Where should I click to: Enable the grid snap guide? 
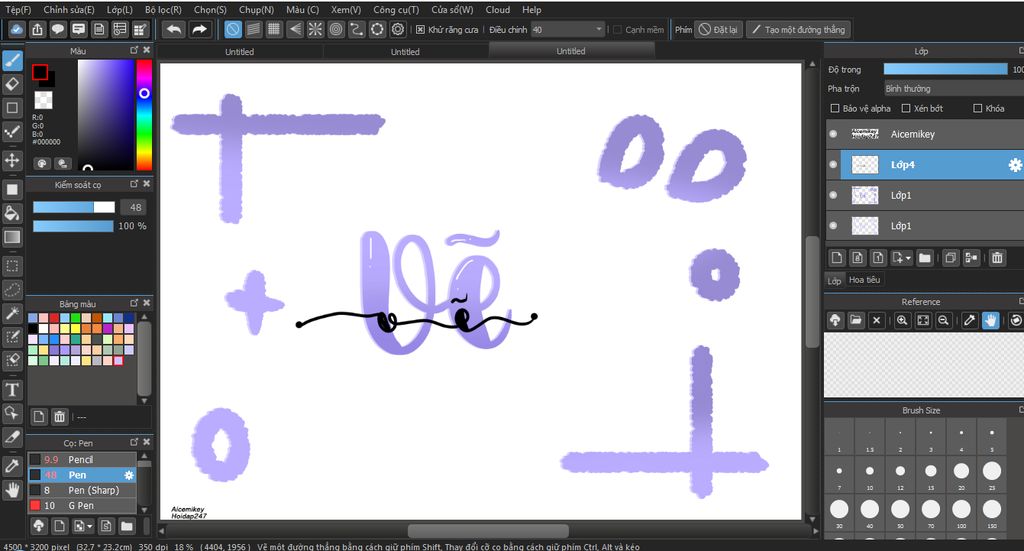[x=274, y=29]
